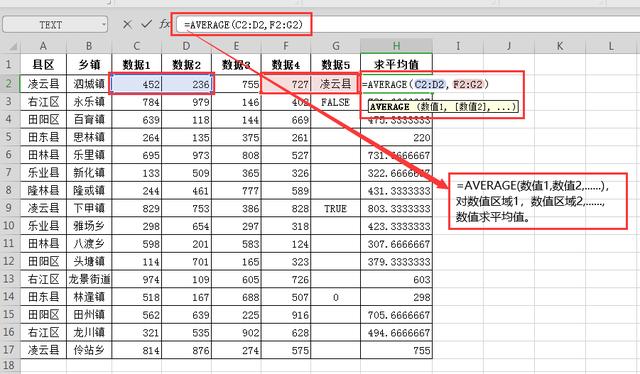Click cell G14 containing 0
Image resolution: width=640 pixels, height=374 pixels.
[336, 297]
